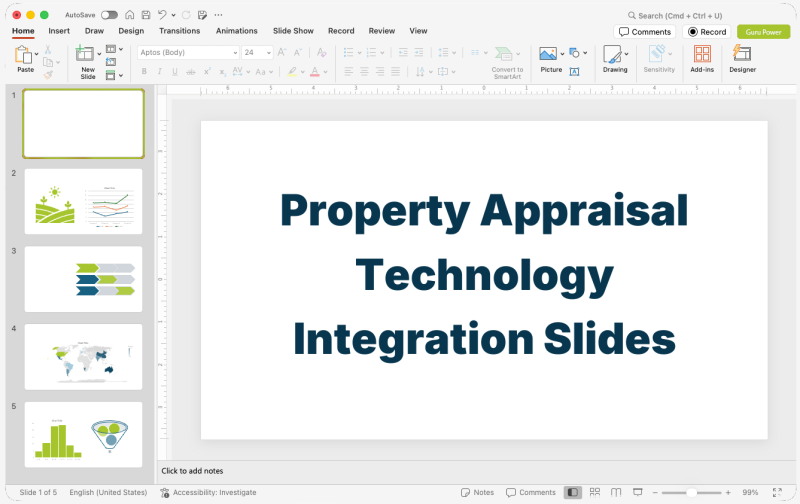Image resolution: width=800 pixels, height=504 pixels.
Task: Decrease font size with smaller A icon
Action: coord(297,52)
